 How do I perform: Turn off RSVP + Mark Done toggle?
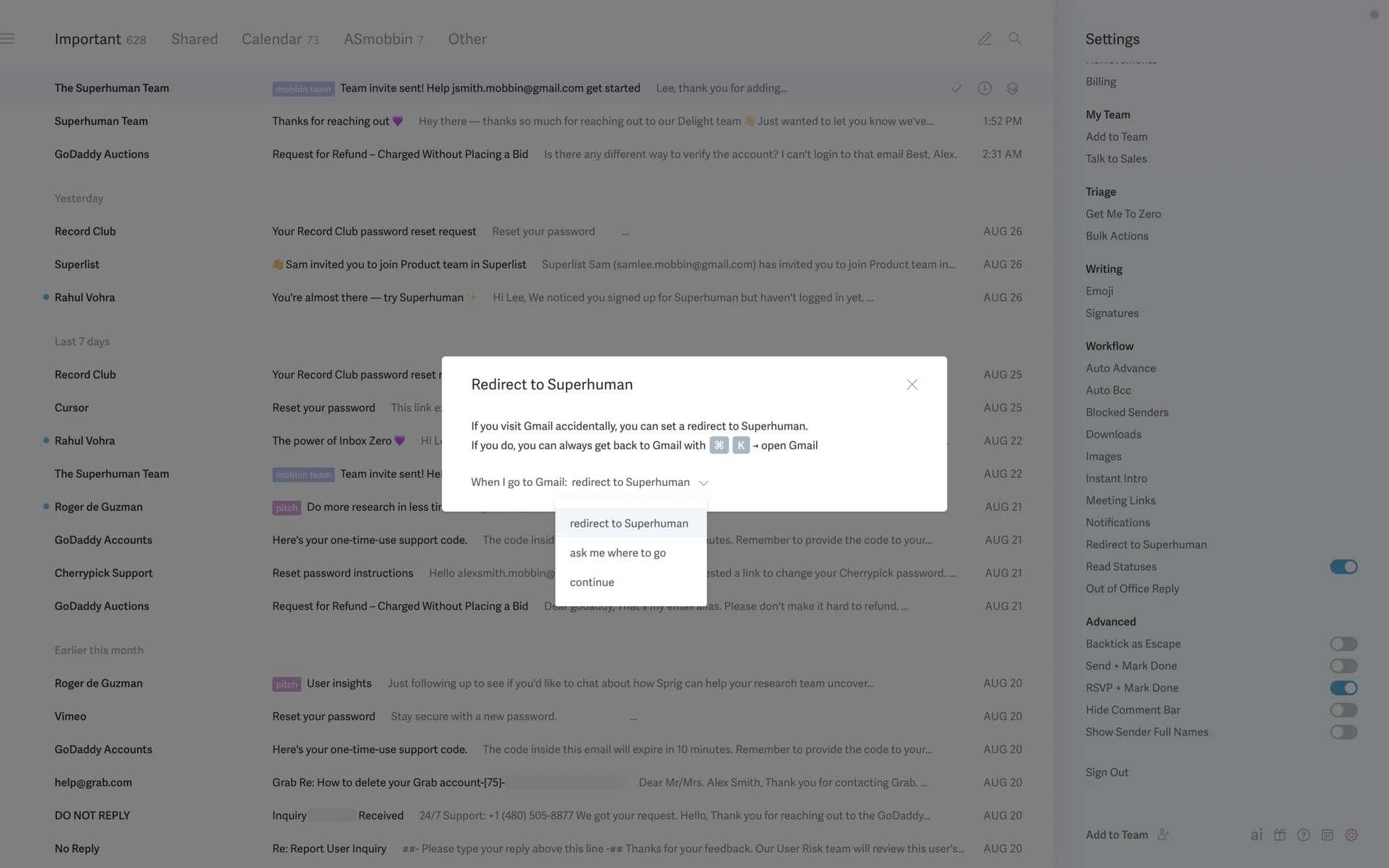1343,688
